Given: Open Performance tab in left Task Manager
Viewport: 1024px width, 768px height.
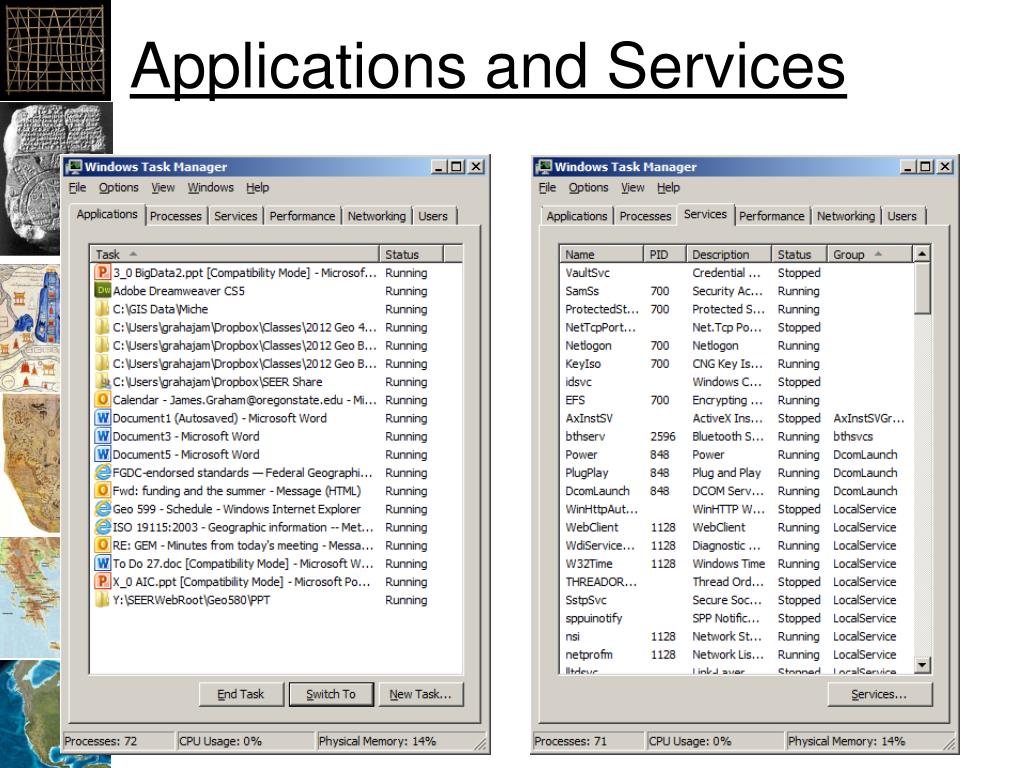Looking at the screenshot, I should 302,216.
